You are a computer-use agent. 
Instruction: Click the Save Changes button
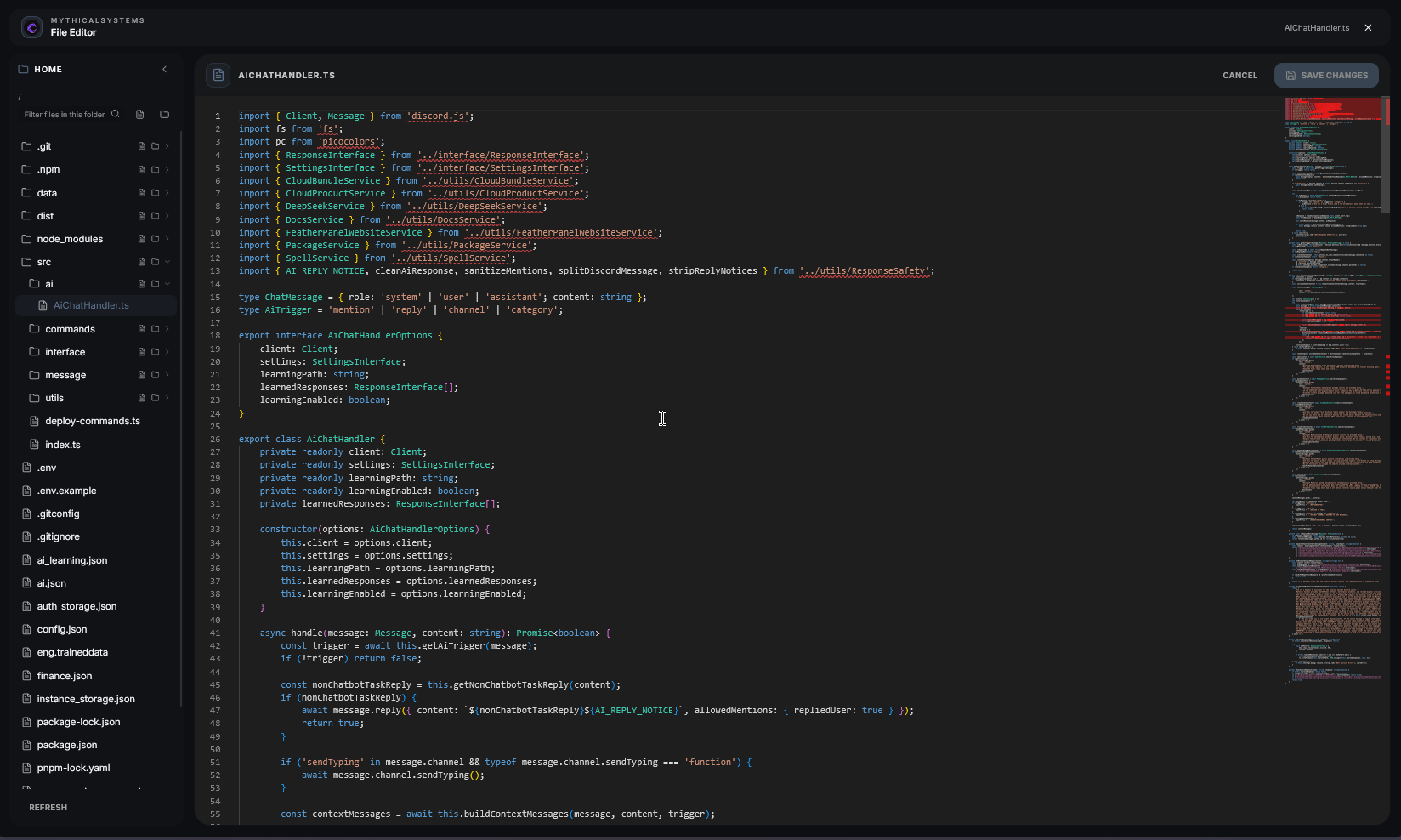point(1326,76)
